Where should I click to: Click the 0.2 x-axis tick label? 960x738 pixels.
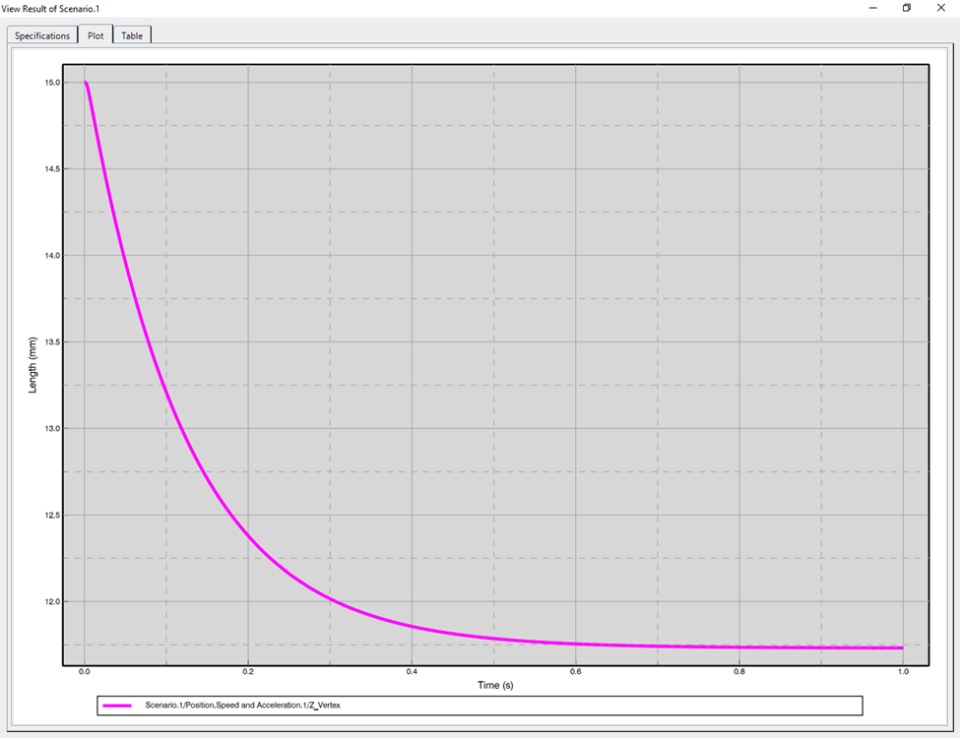(247, 671)
